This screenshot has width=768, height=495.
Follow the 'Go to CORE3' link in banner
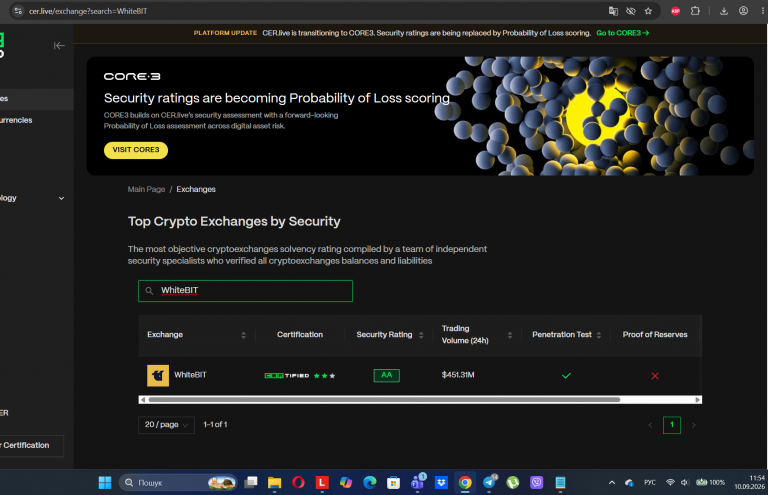click(x=623, y=33)
